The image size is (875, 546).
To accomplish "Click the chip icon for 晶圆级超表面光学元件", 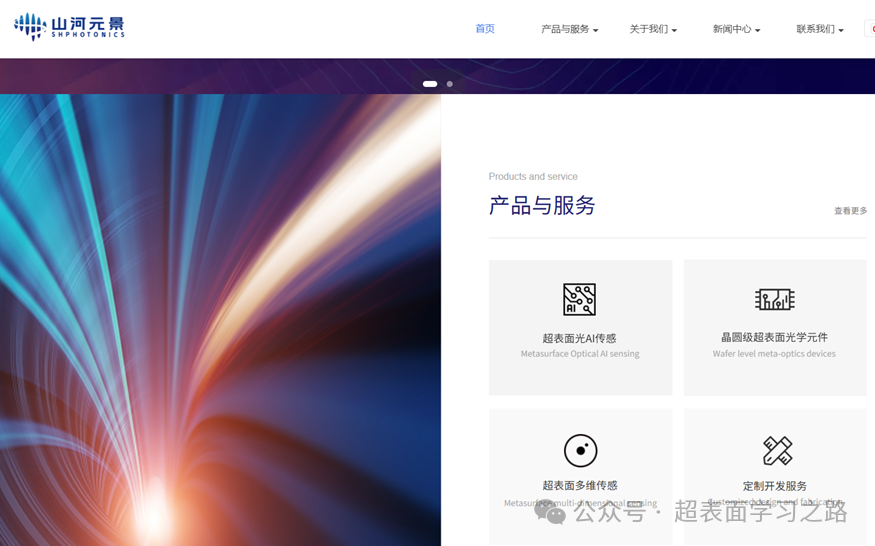I will (x=775, y=299).
